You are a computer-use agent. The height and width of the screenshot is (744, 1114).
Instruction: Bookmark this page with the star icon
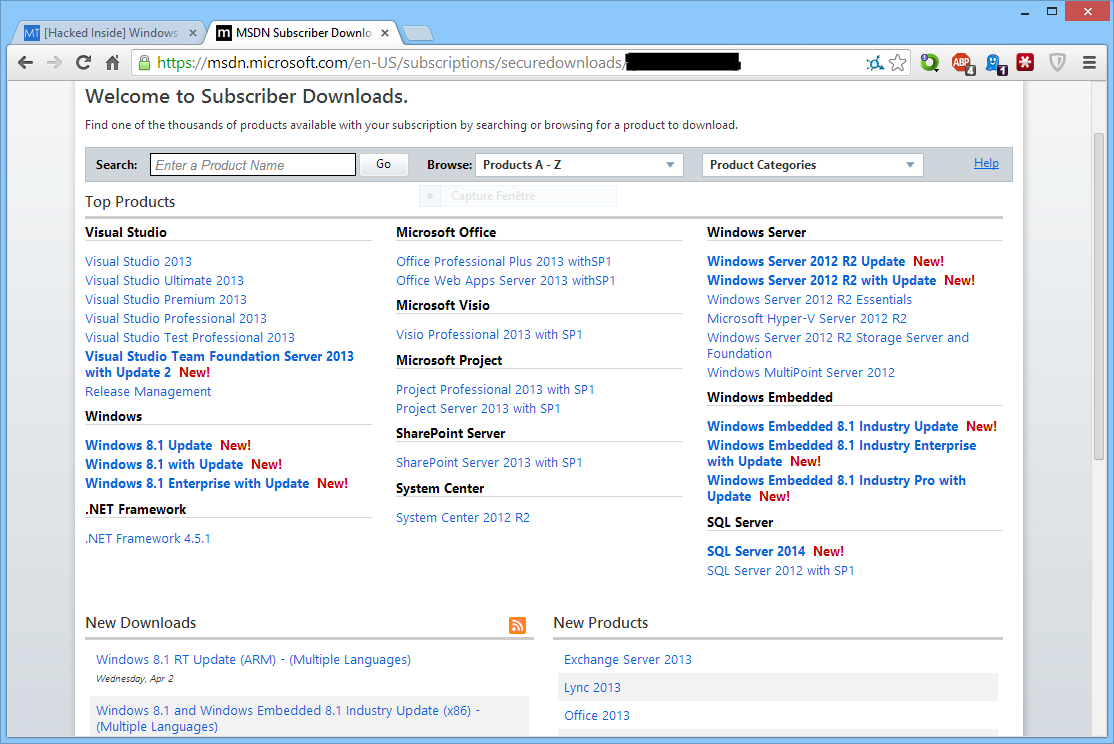coord(898,63)
